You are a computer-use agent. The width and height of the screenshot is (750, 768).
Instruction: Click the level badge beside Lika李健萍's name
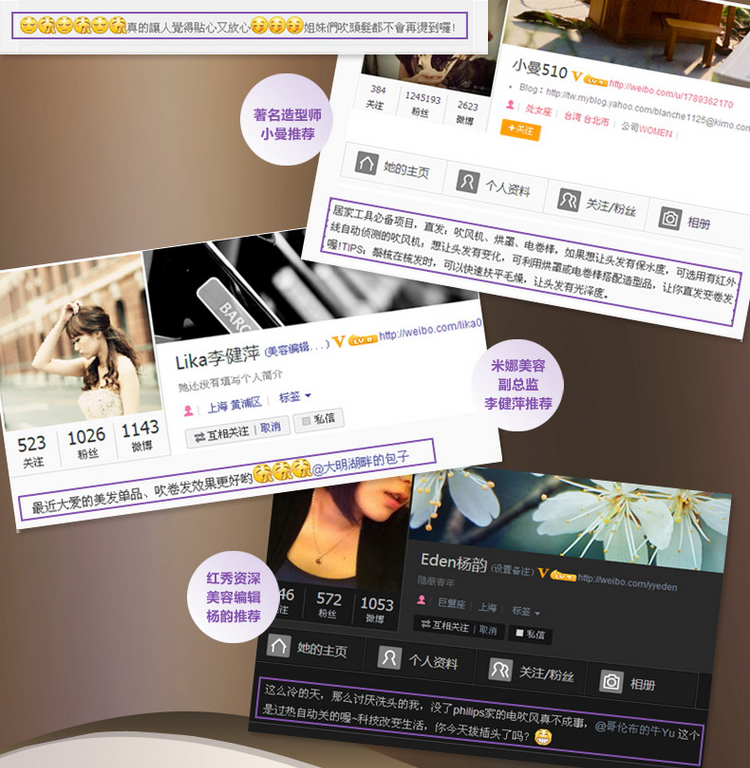[363, 339]
